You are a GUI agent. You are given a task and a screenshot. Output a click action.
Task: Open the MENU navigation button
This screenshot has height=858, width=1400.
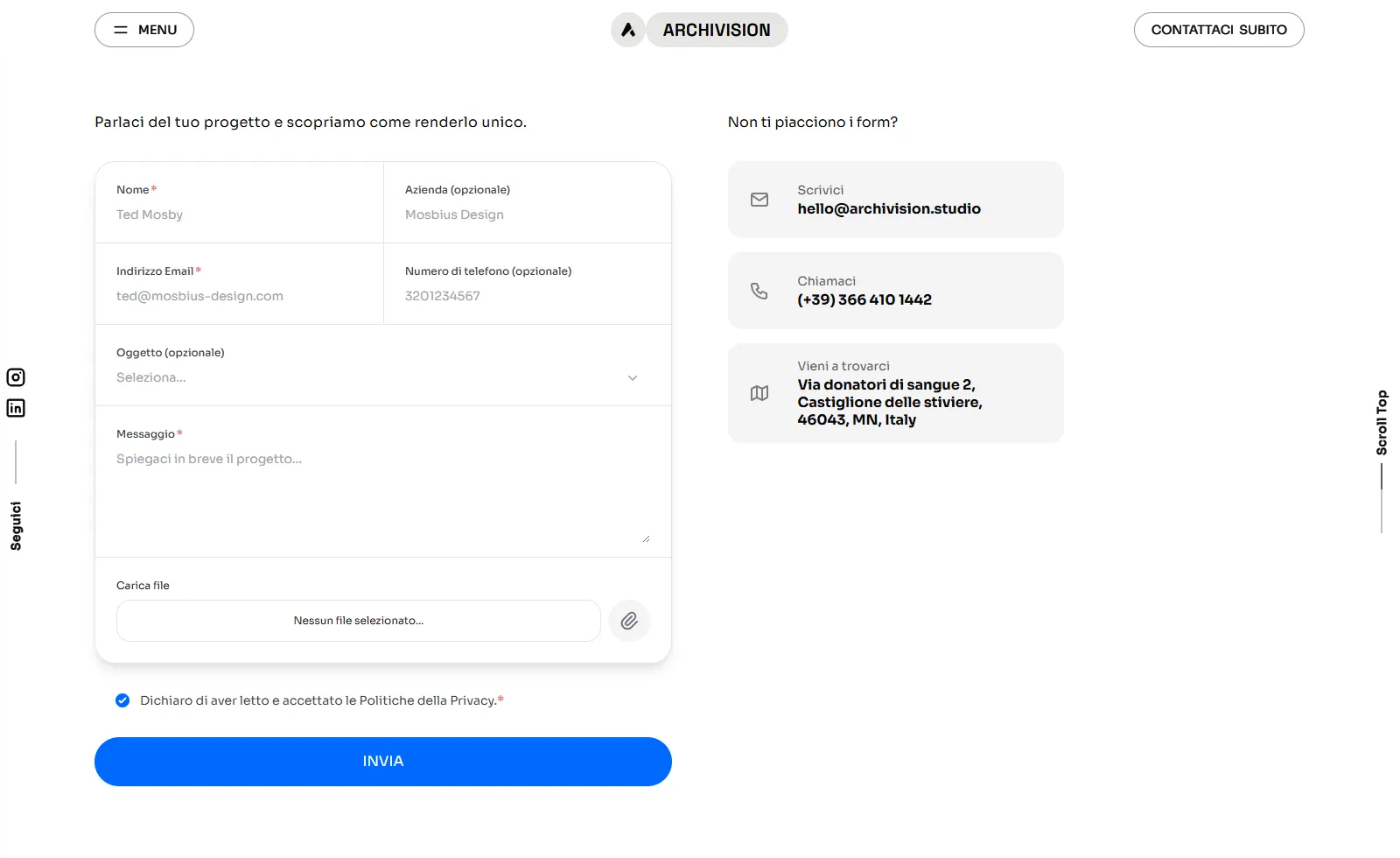[144, 30]
